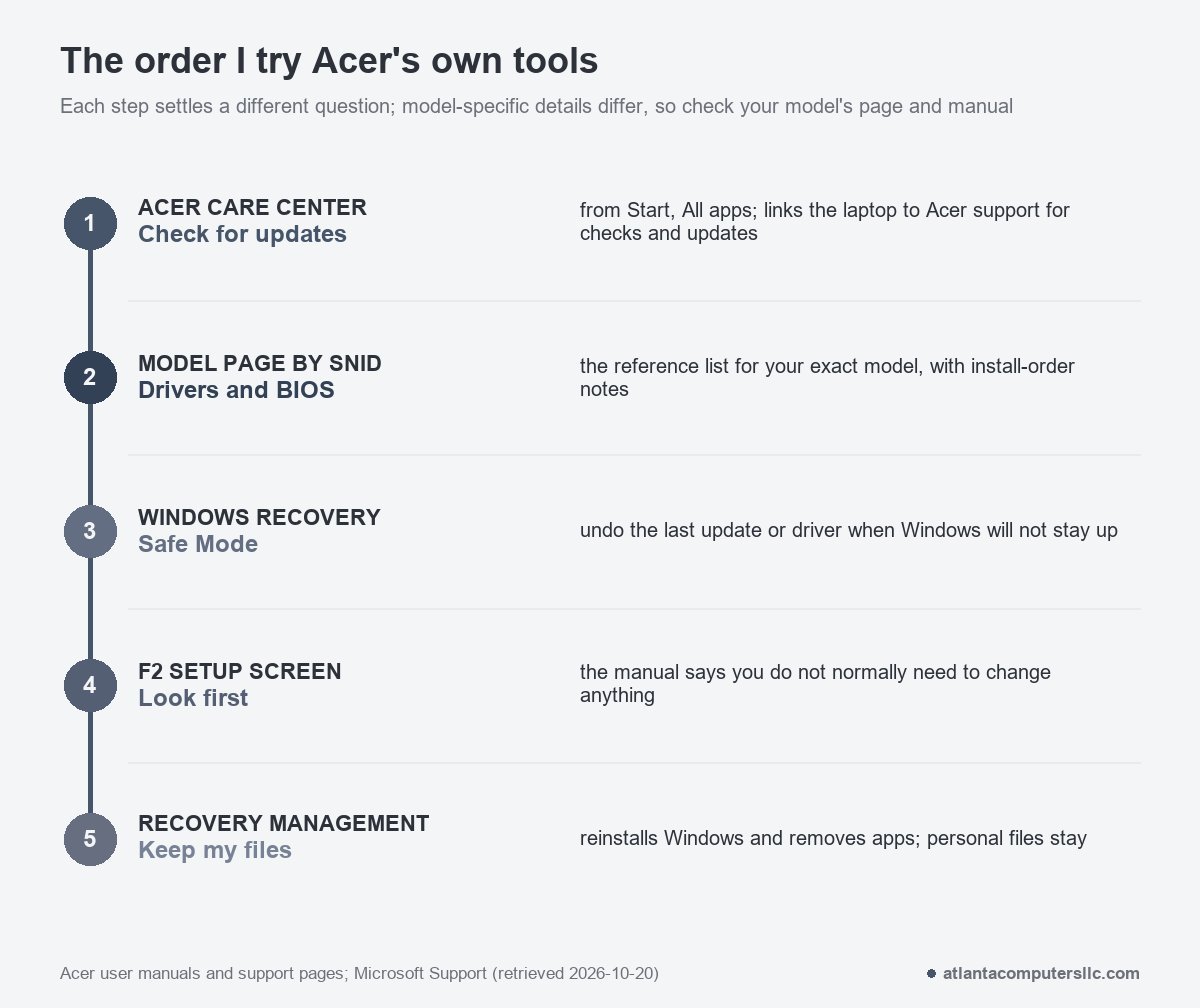The width and height of the screenshot is (1200, 1008).
Task: Click the step 4 circle marker
Action: pos(90,685)
